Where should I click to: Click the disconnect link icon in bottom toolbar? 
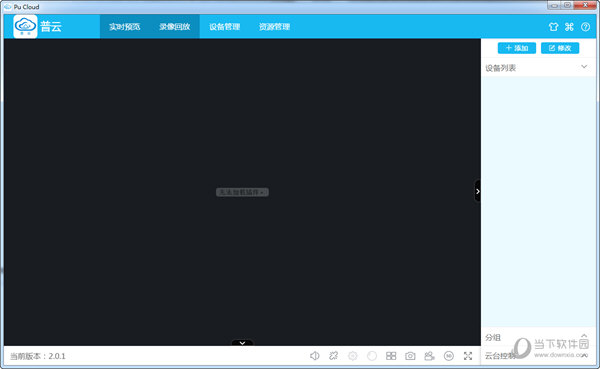point(334,356)
